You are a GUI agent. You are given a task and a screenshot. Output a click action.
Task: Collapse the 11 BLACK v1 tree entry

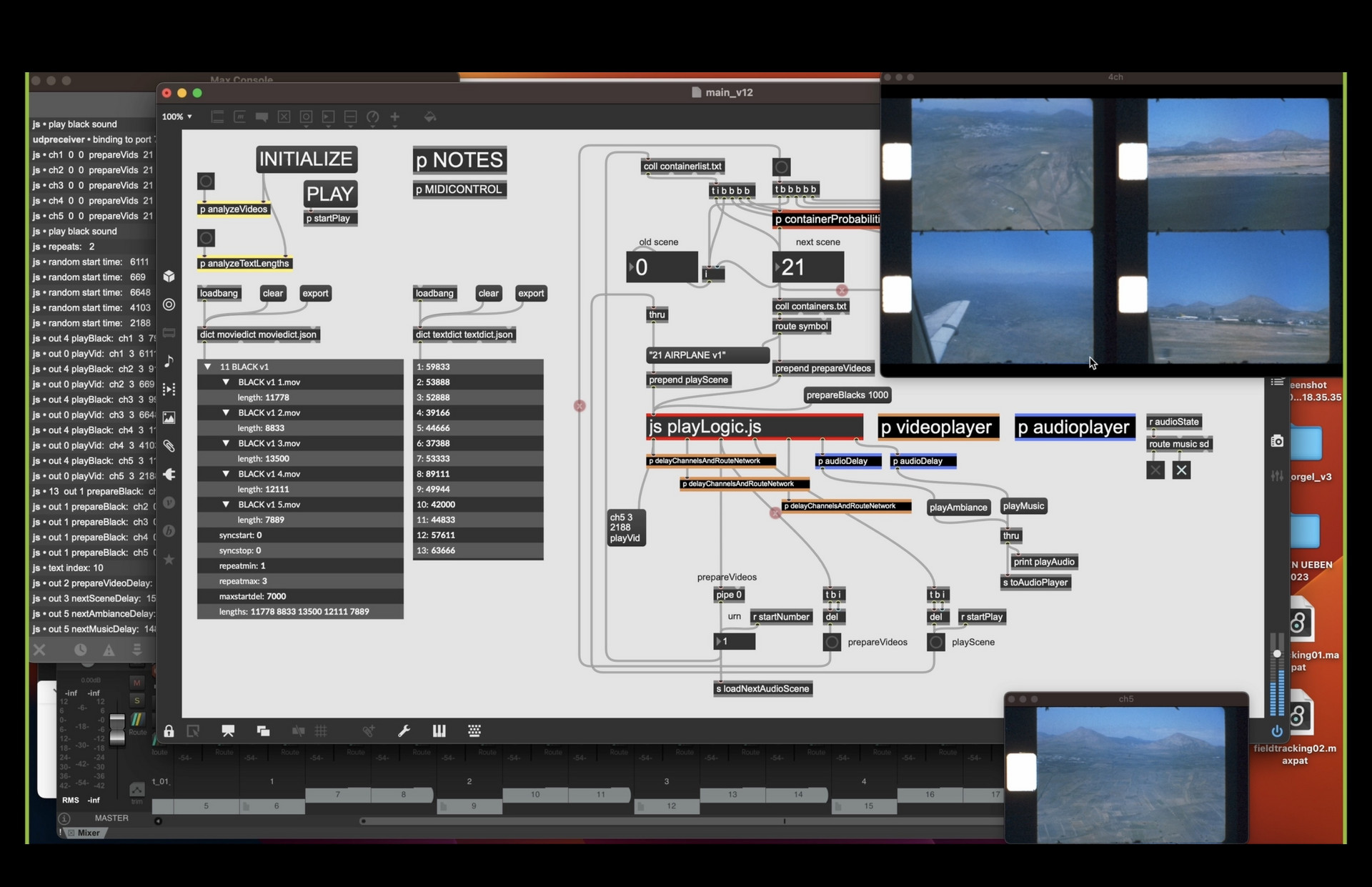[208, 367]
